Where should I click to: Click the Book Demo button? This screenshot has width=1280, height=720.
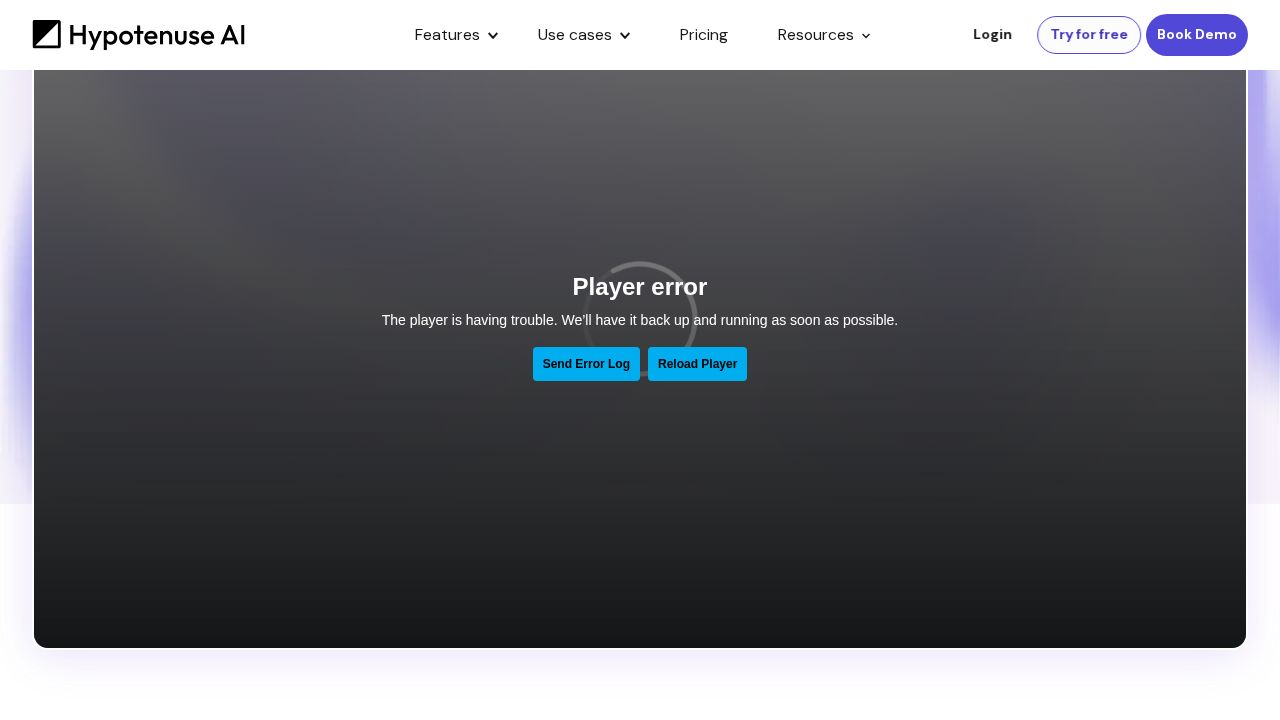tap(1197, 35)
